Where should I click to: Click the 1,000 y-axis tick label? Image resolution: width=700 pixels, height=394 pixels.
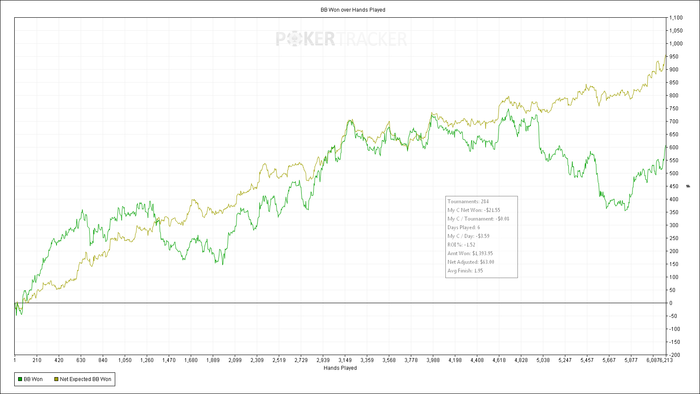(x=676, y=44)
